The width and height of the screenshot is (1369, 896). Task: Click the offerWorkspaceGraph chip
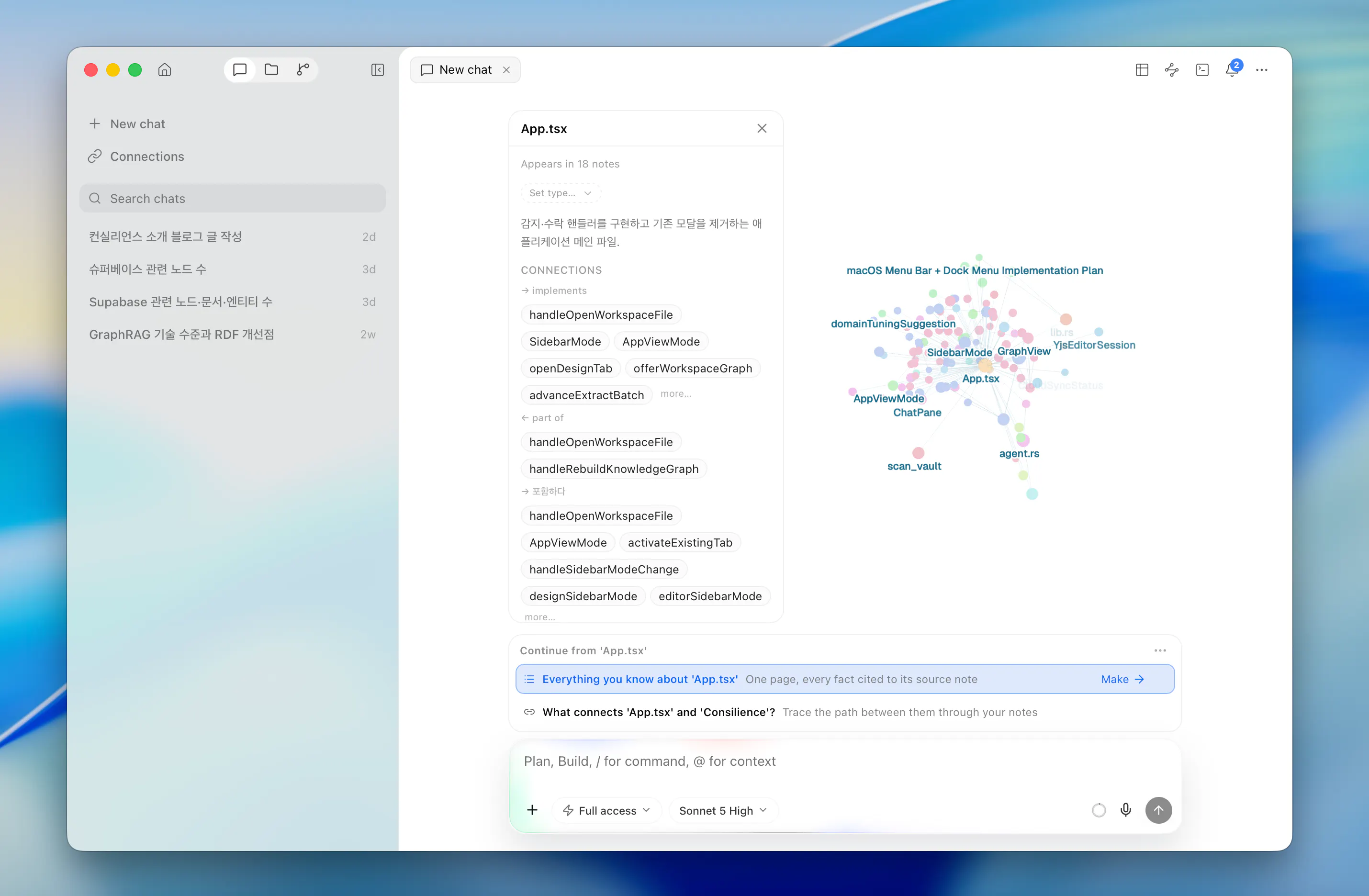tap(693, 369)
